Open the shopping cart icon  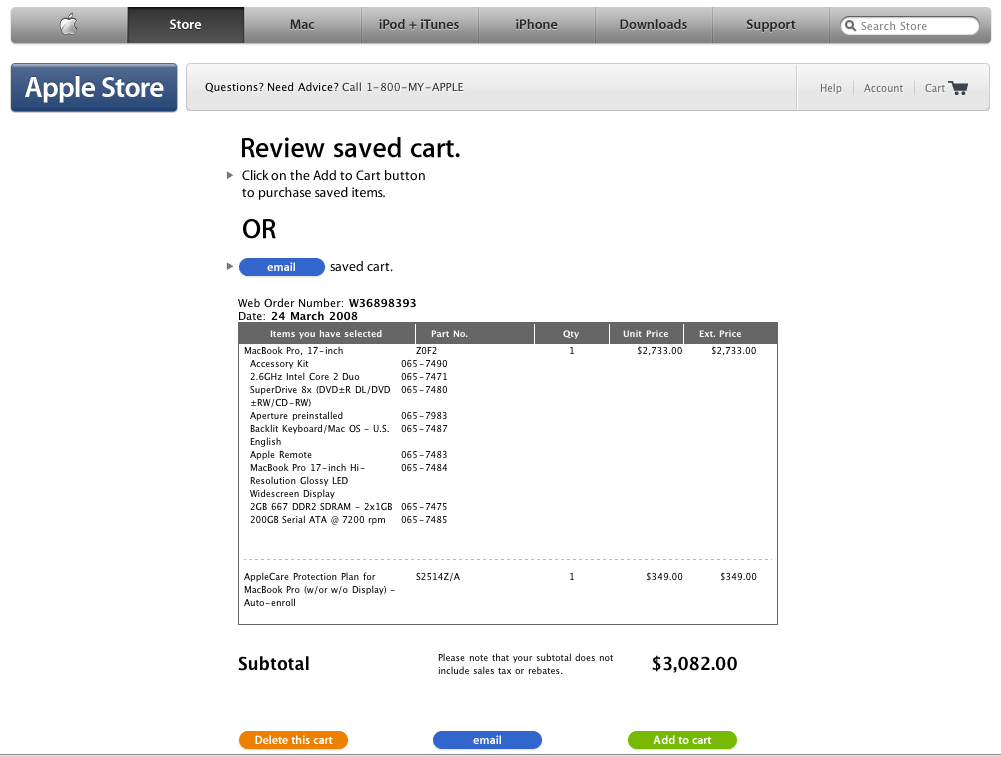point(958,87)
